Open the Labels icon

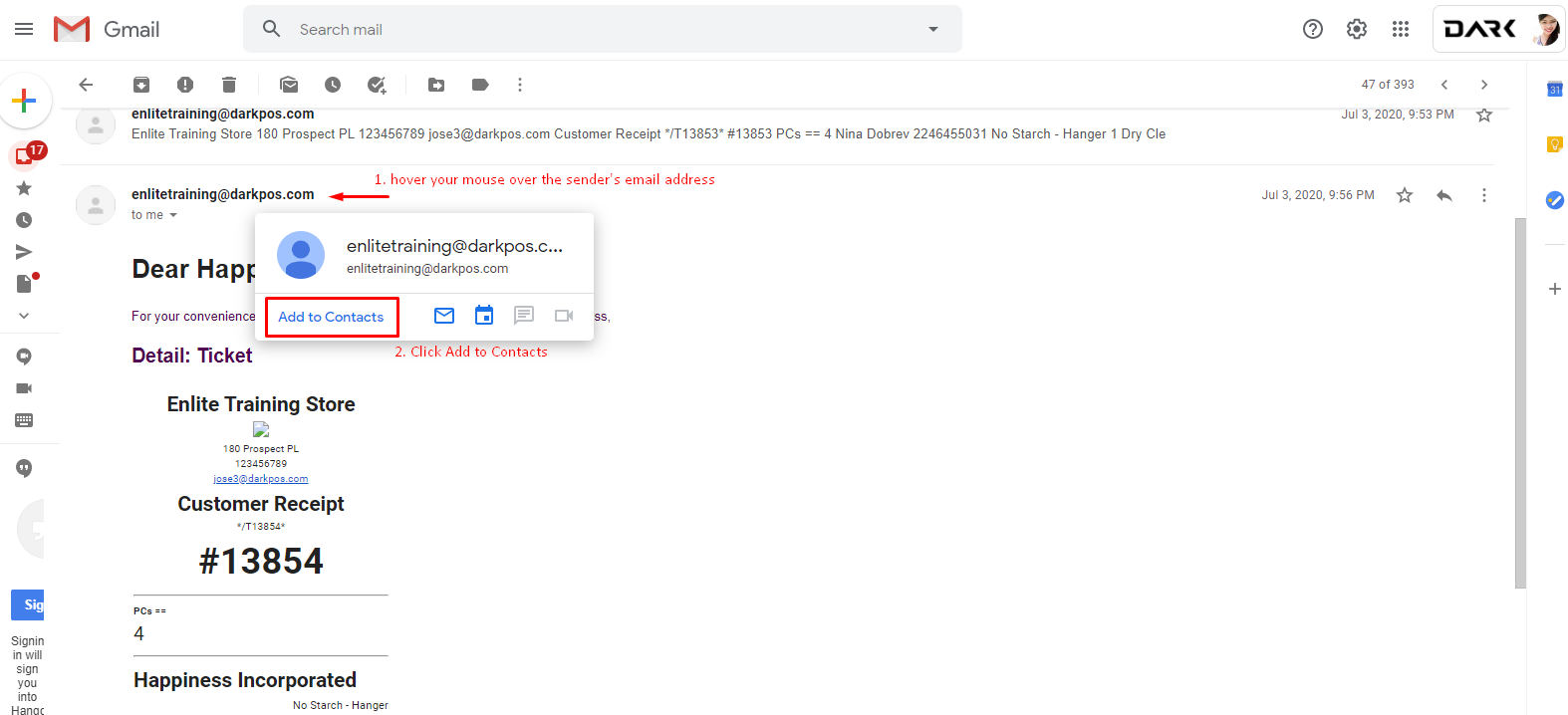point(480,85)
